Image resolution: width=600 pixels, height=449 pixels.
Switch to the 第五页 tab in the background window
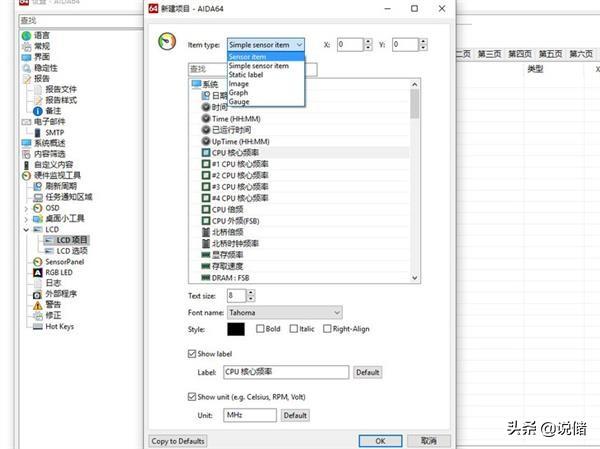coord(550,54)
